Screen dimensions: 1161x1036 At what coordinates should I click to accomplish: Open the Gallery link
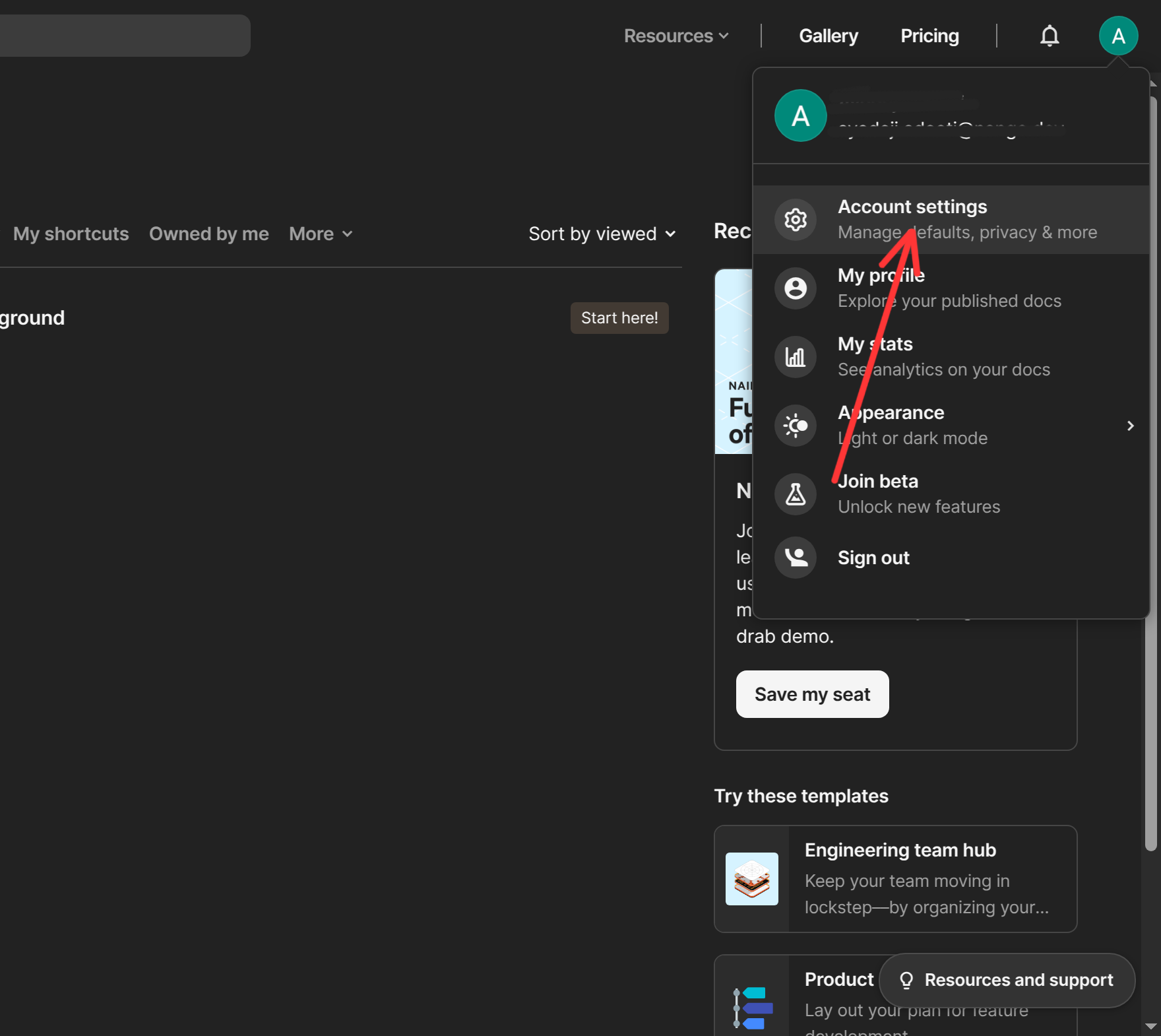pyautogui.click(x=829, y=36)
